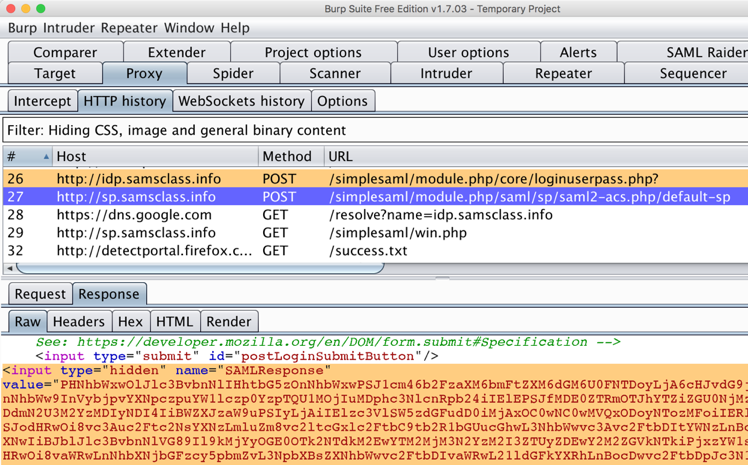Switch to the Scanner tab

(335, 73)
